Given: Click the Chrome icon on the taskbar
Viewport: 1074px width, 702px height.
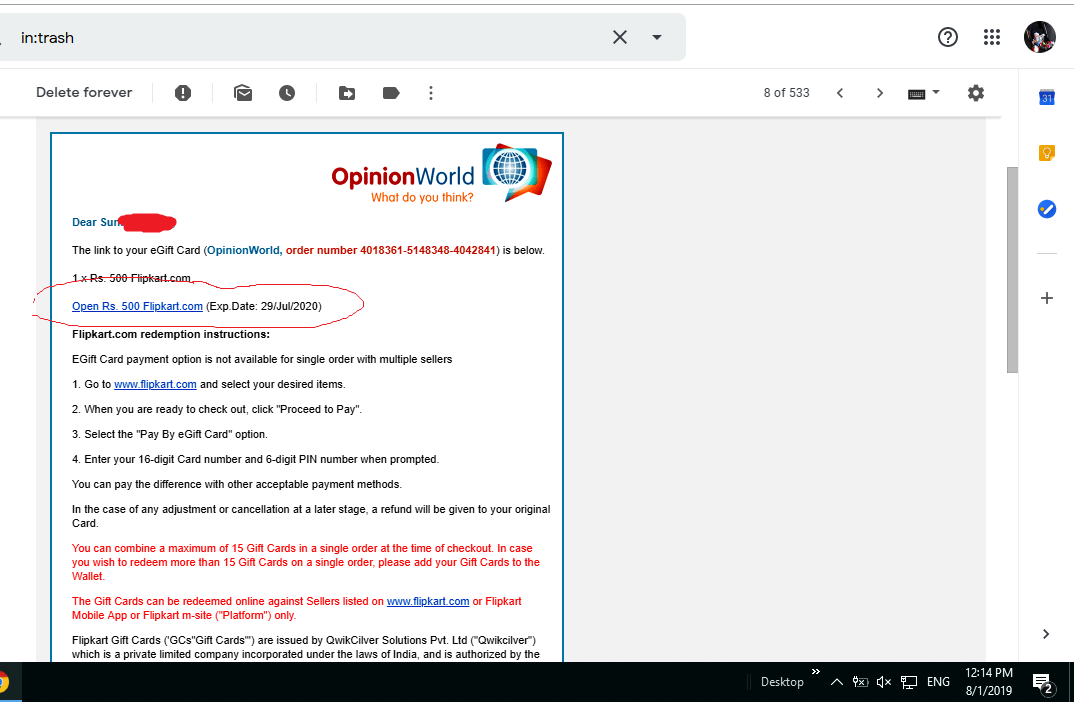Looking at the screenshot, I should pos(3,682).
